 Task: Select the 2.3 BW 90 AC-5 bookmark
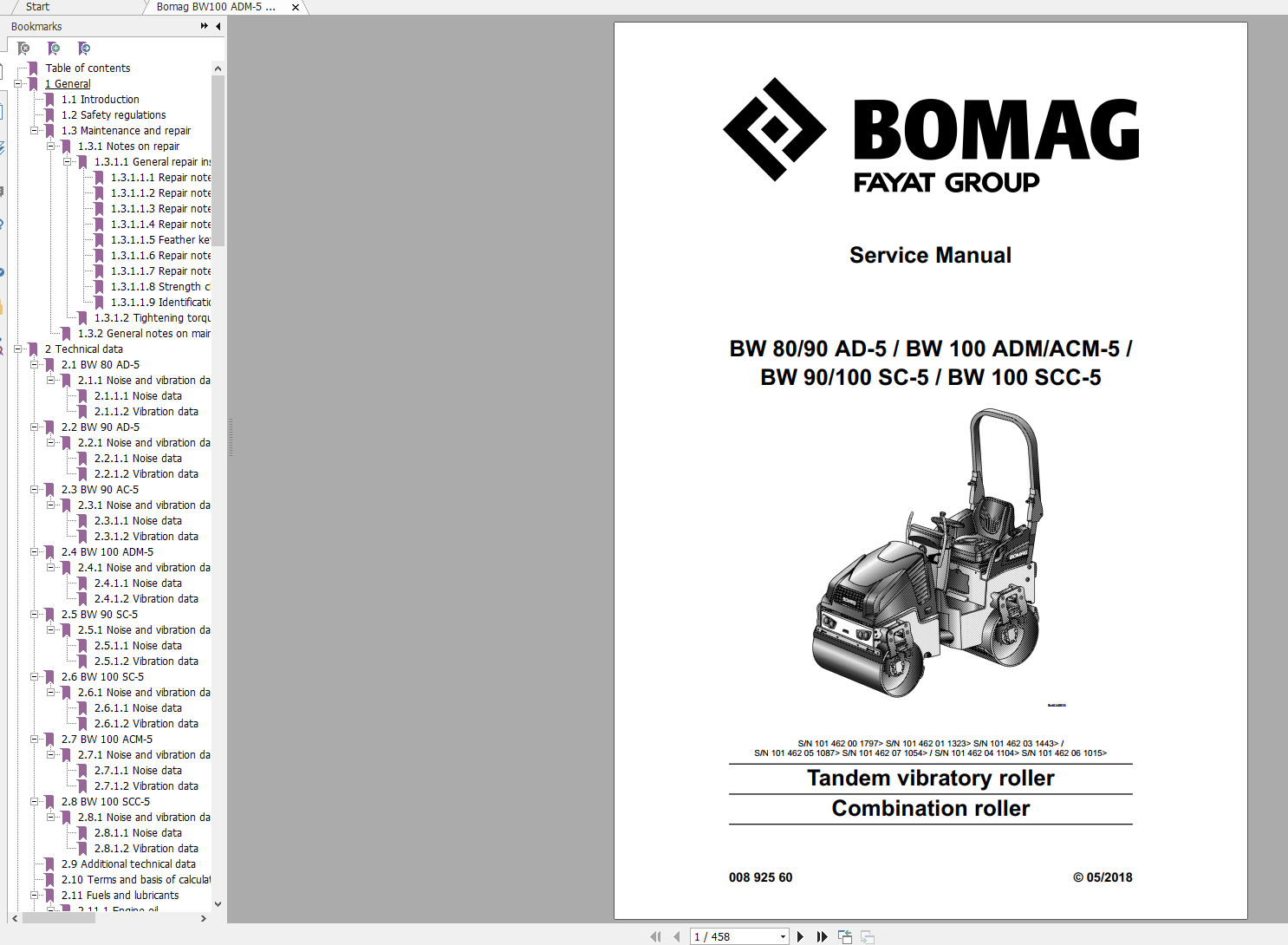pos(100,490)
